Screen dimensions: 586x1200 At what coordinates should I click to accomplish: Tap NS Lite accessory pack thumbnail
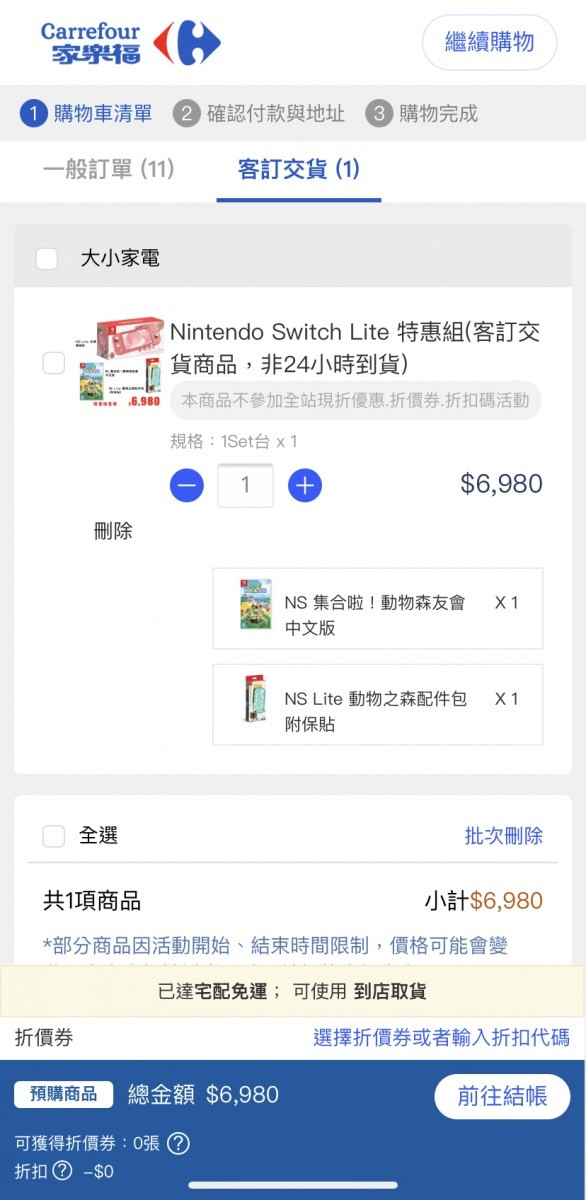tap(255, 700)
